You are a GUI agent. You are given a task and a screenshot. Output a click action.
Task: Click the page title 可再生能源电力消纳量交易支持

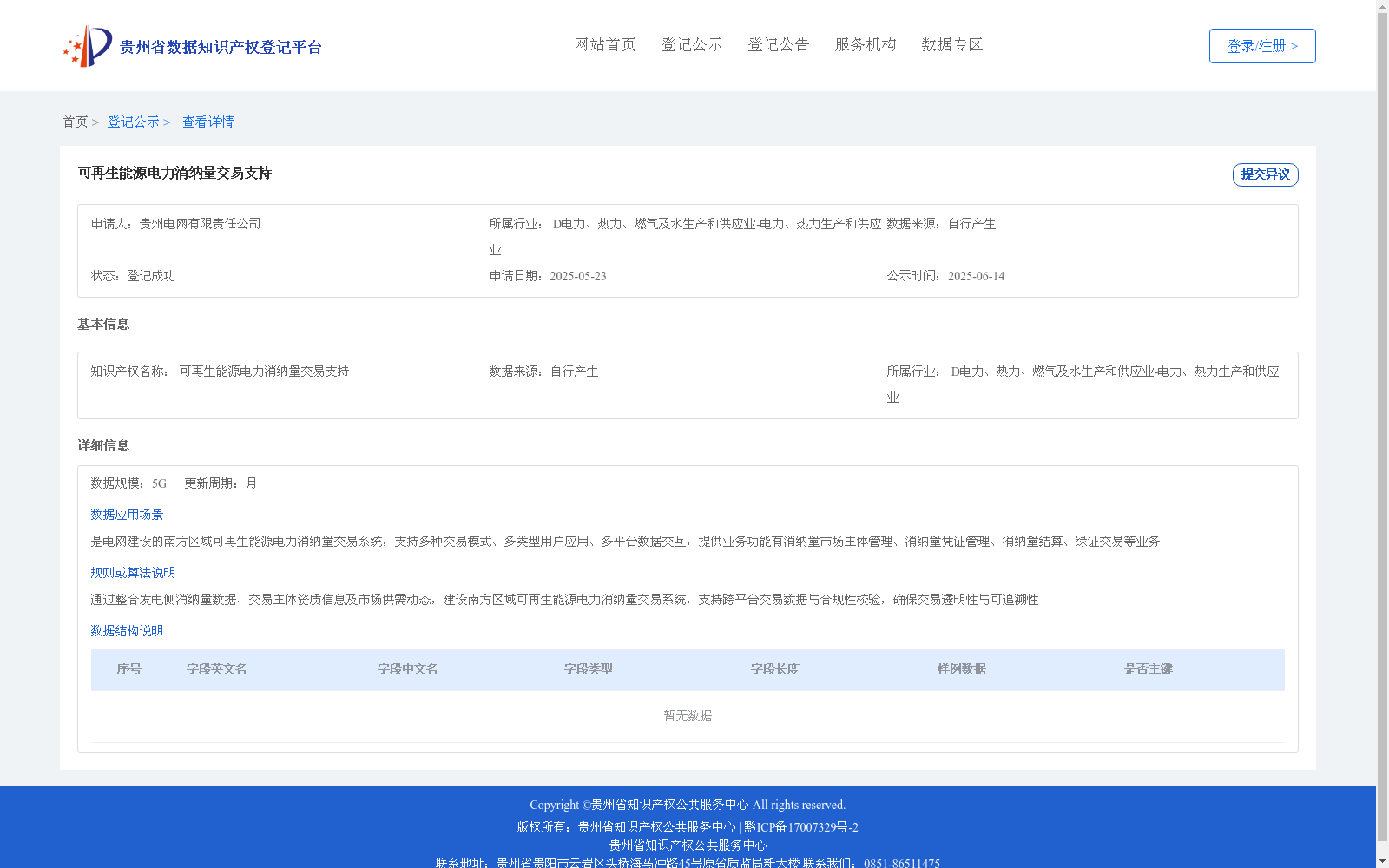174,173
